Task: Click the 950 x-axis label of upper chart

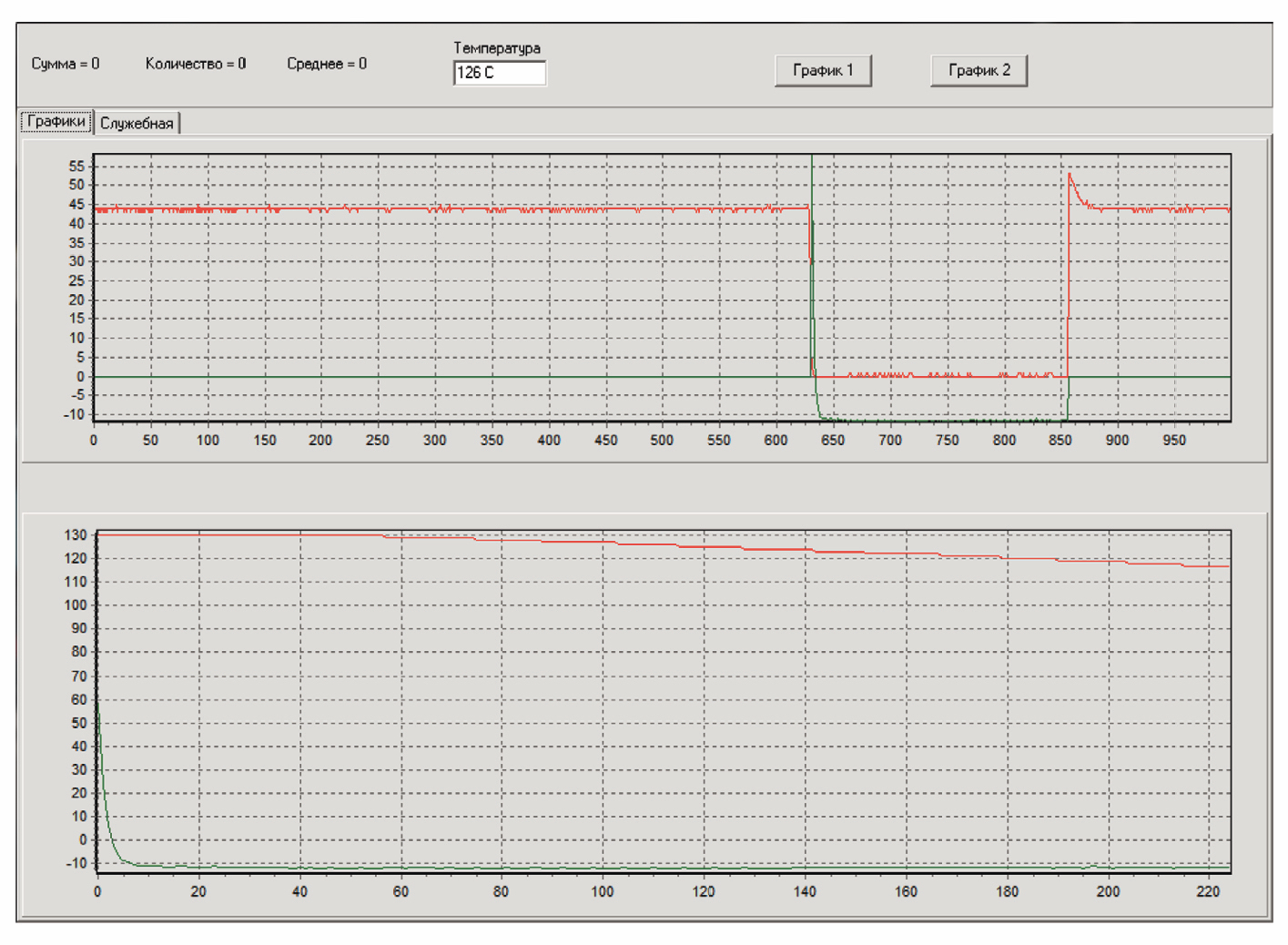Action: pos(1174,440)
